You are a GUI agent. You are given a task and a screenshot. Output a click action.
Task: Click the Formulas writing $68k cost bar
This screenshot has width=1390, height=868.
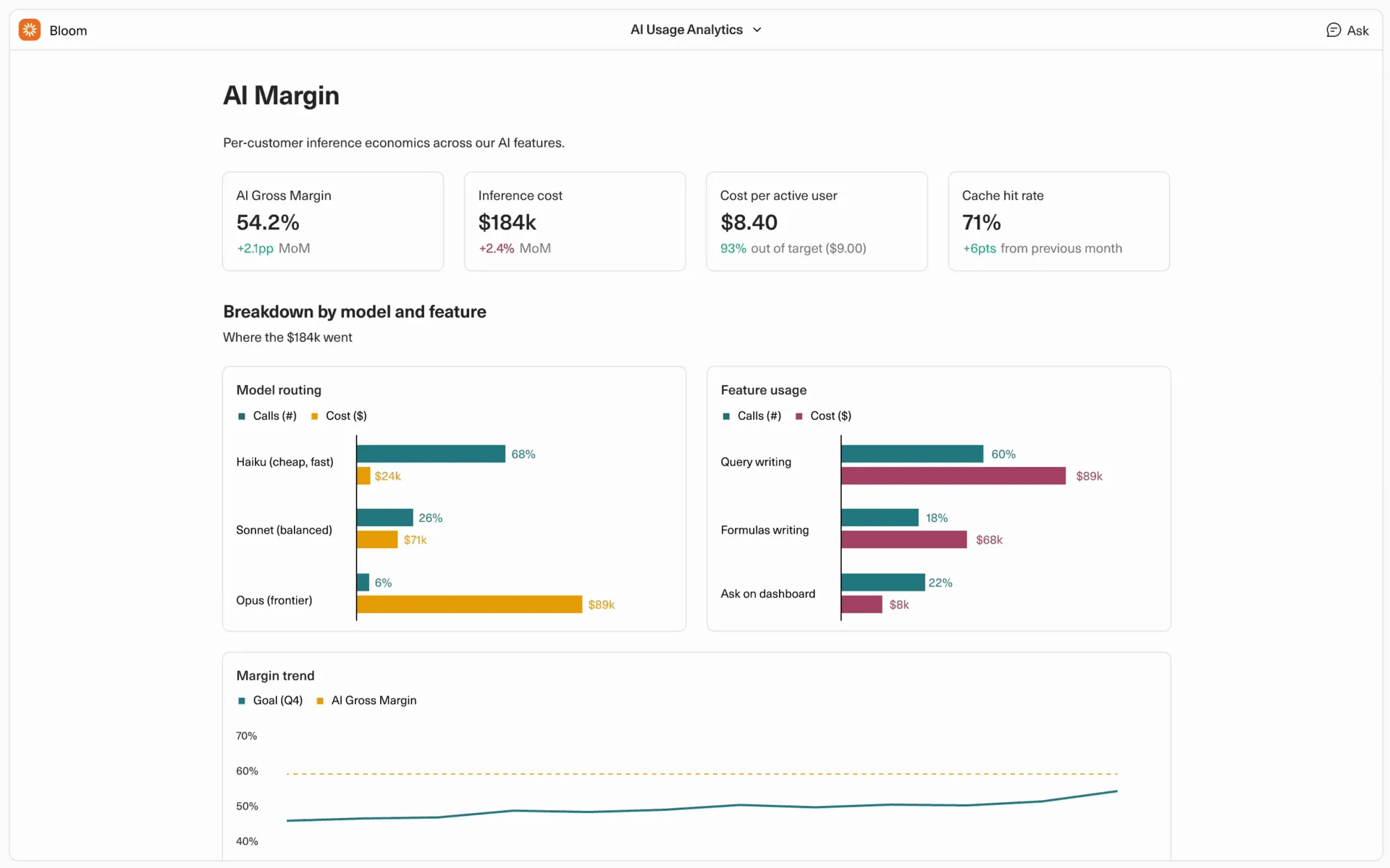click(903, 539)
